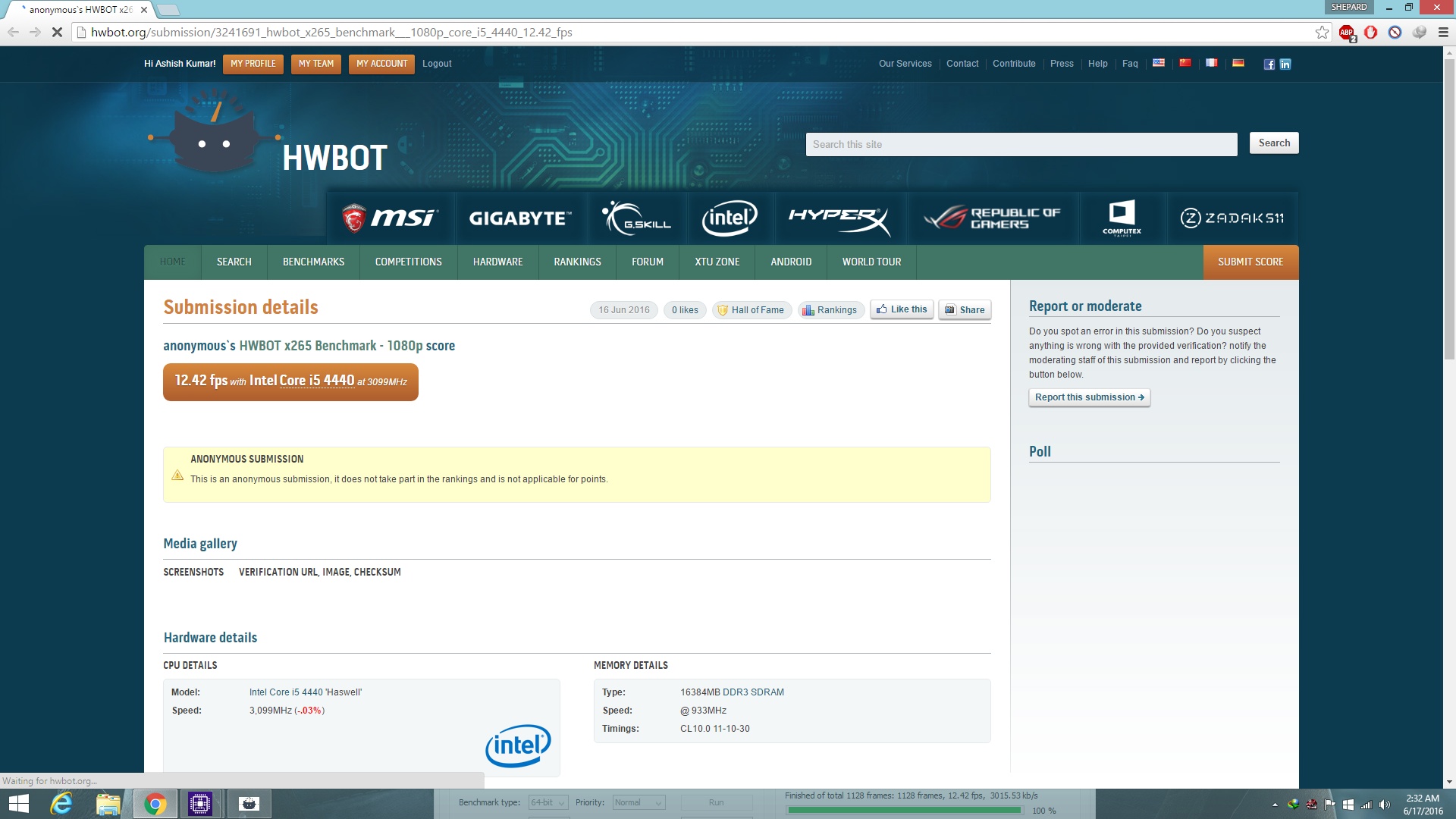This screenshot has width=1456, height=819.
Task: Click the Like this button
Action: [902, 309]
